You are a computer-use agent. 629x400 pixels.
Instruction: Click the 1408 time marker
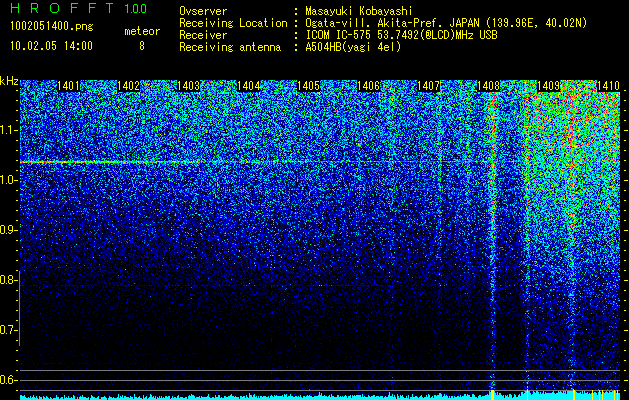click(488, 86)
